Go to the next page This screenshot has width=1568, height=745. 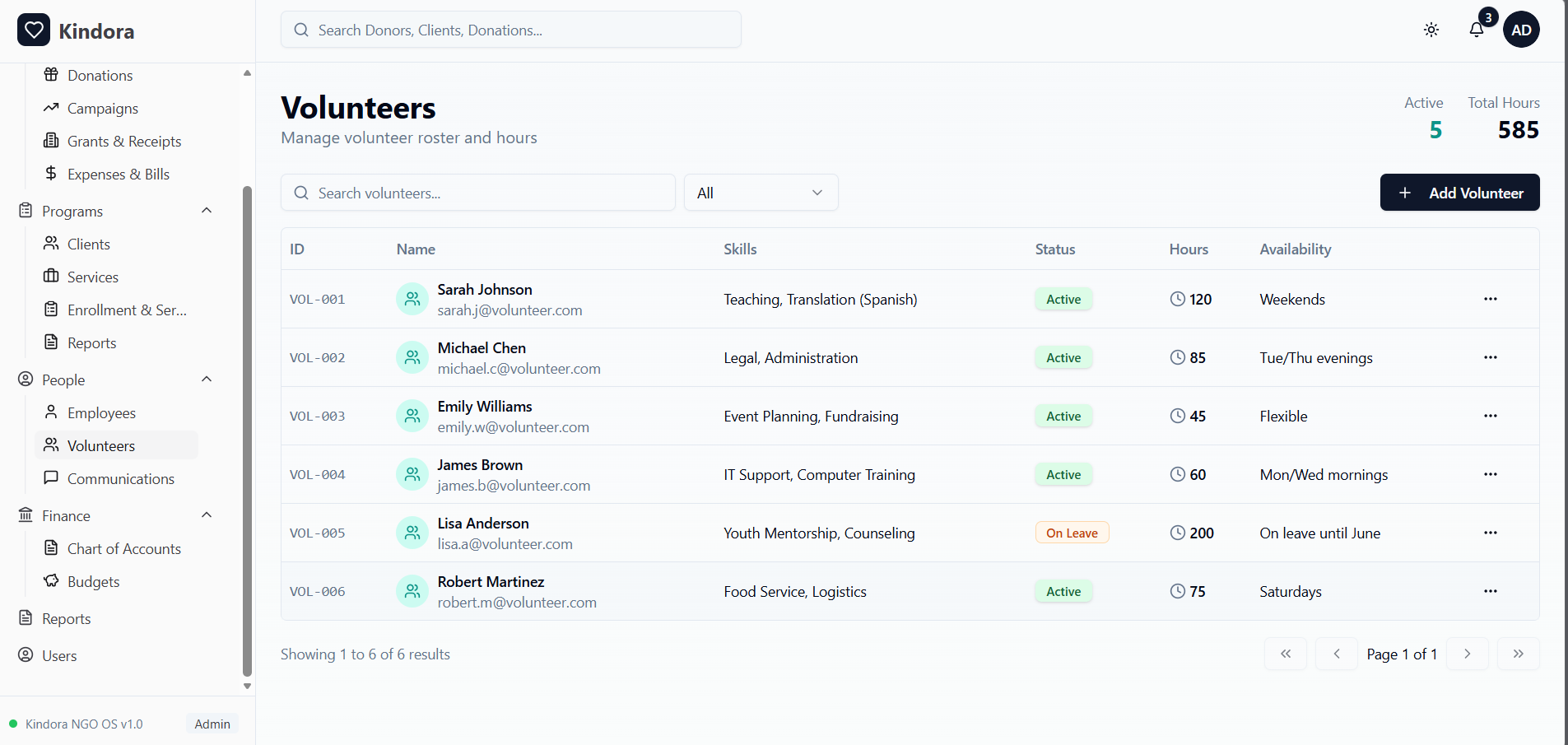point(1468,654)
